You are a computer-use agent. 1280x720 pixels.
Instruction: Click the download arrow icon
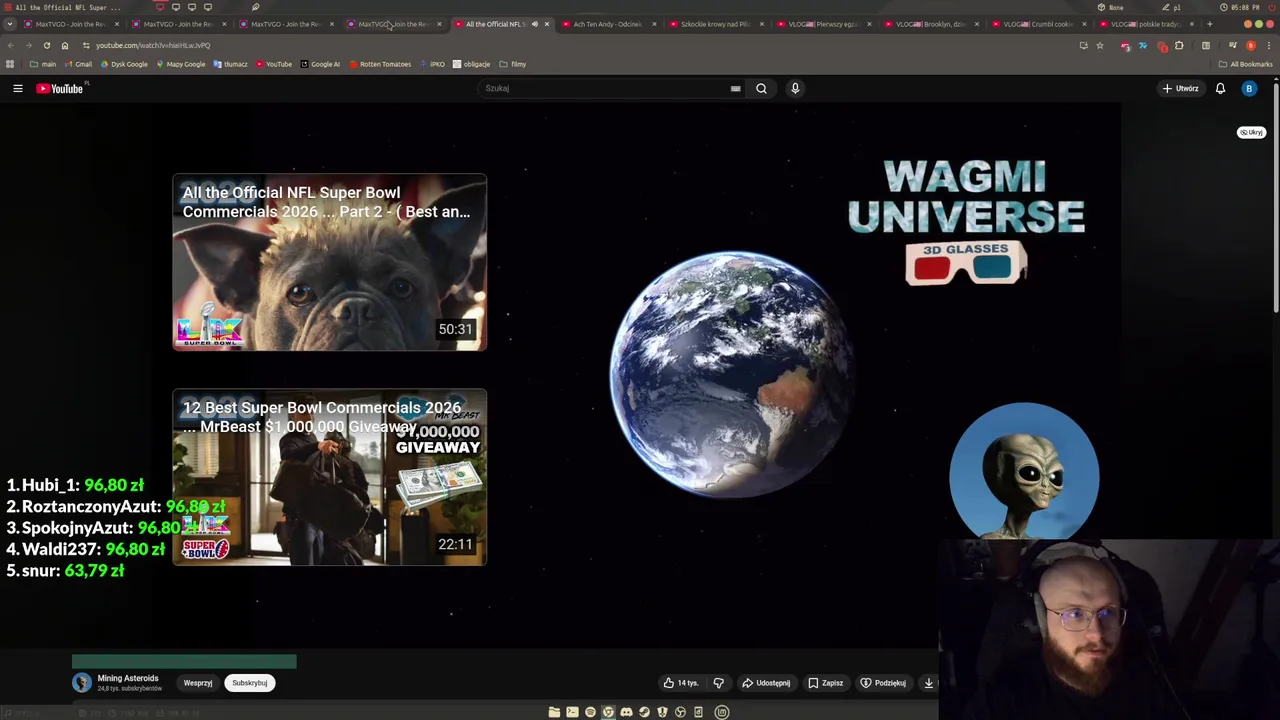(x=928, y=683)
